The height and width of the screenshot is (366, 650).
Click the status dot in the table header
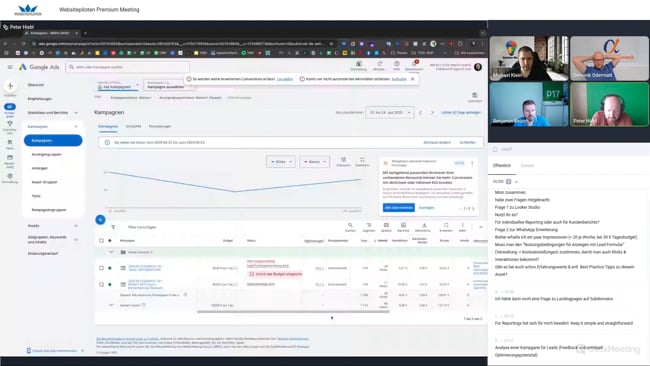(110, 240)
